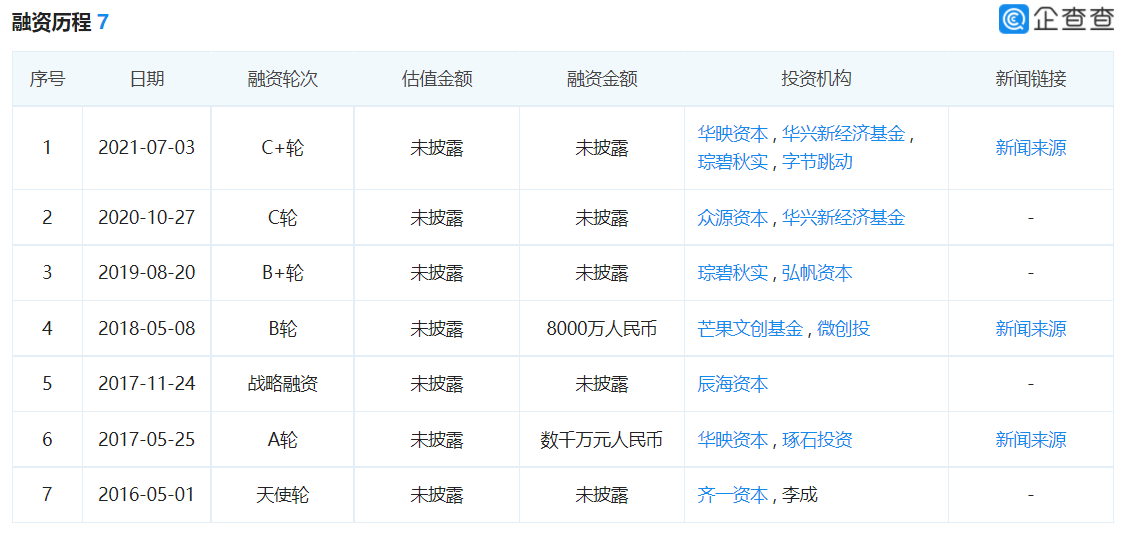Open the 微创投 investor link
1123x536 pixels.
pyautogui.click(x=844, y=328)
